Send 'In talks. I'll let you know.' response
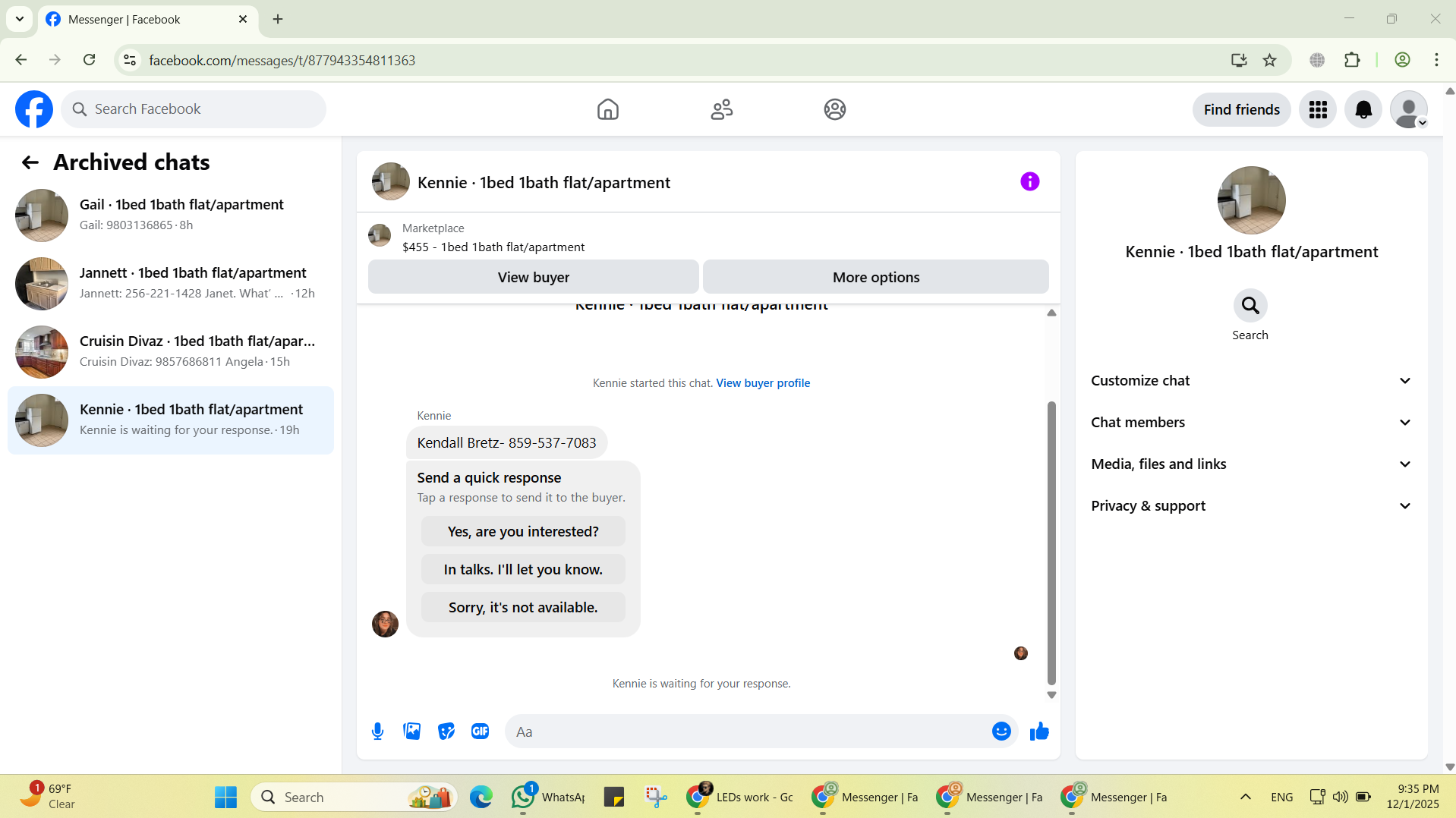Viewport: 1456px width, 818px height. [523, 569]
